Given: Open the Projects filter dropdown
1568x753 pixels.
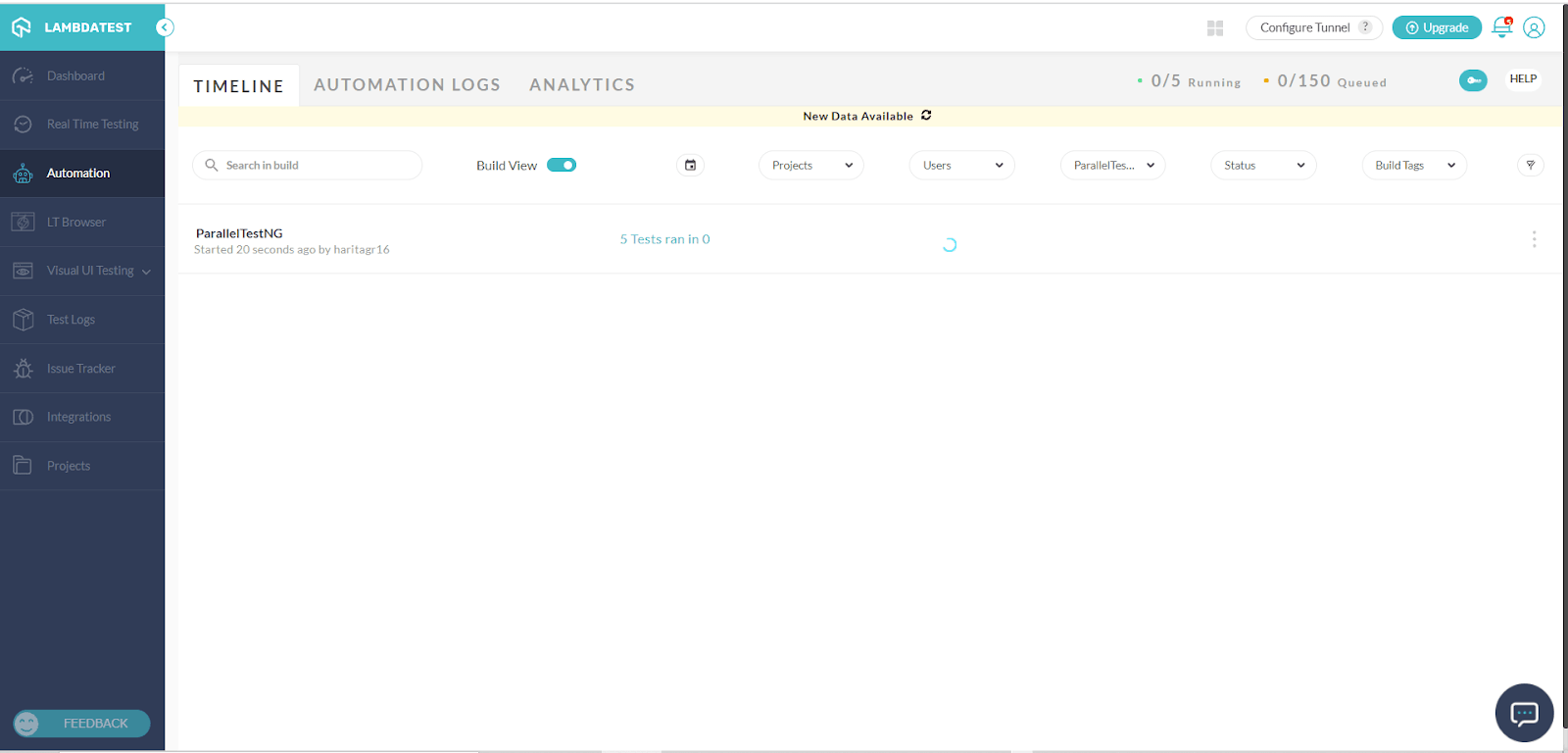Looking at the screenshot, I should tap(810, 166).
